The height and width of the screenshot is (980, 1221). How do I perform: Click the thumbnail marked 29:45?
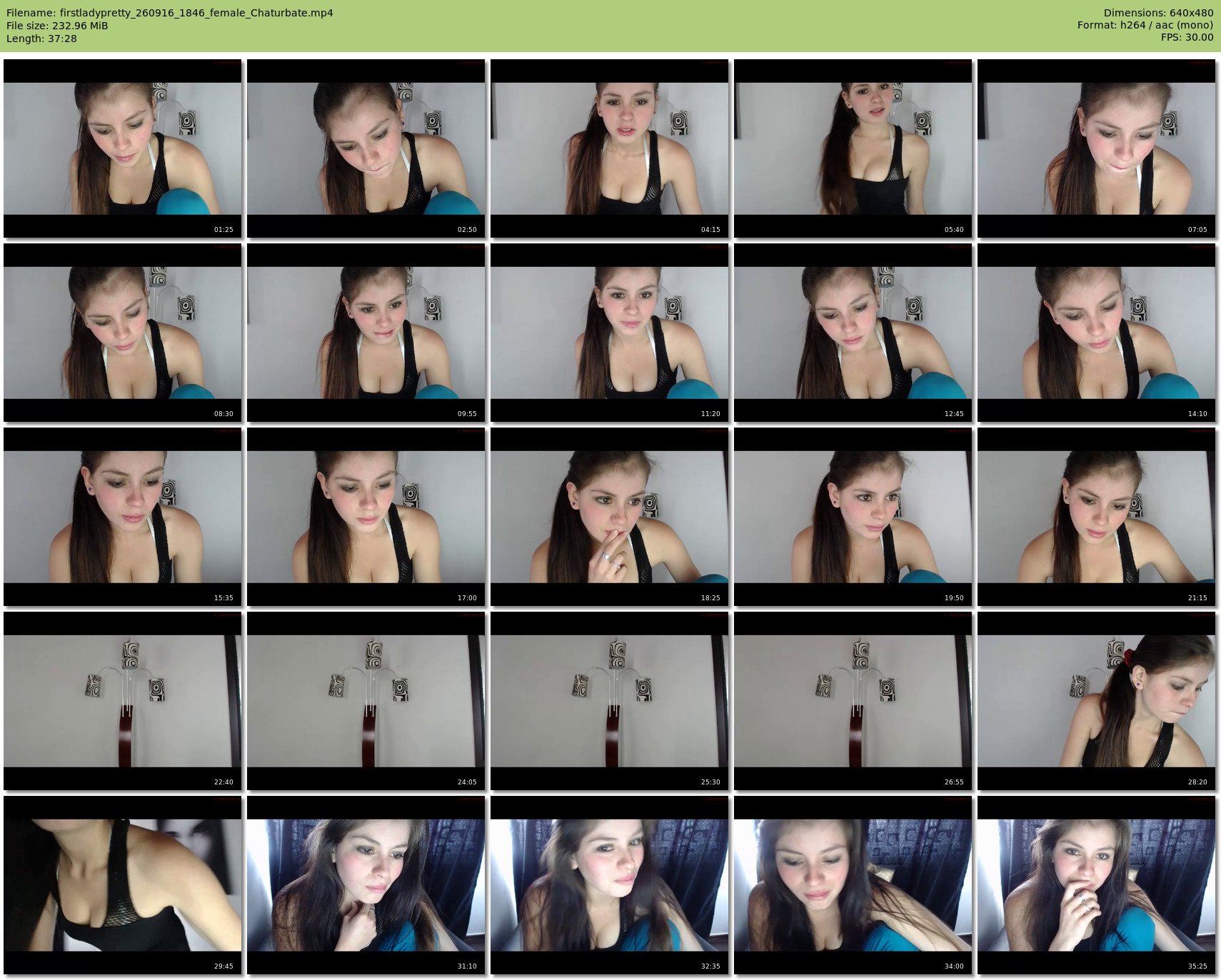tap(122, 885)
